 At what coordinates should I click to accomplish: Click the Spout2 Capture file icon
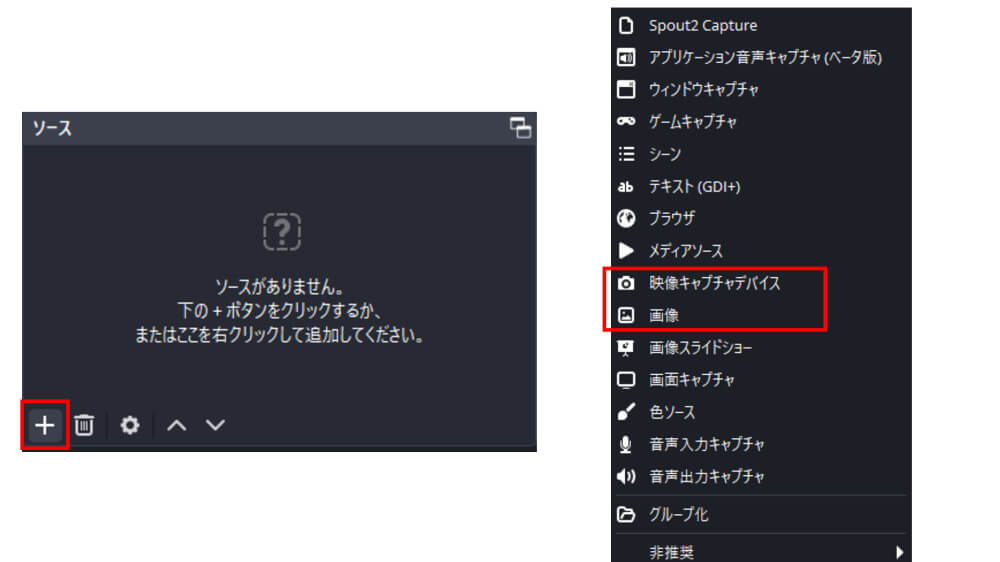click(626, 26)
